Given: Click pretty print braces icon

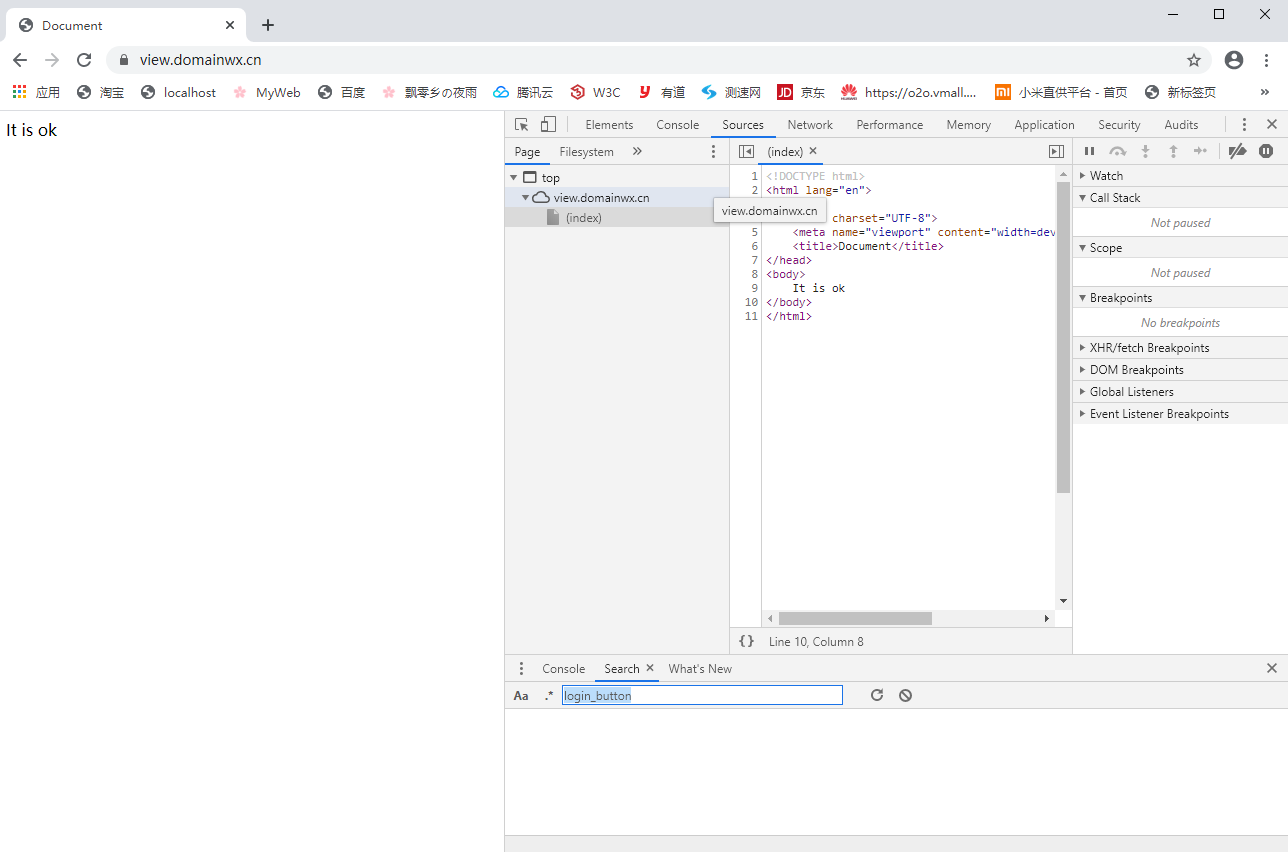Looking at the screenshot, I should (746, 641).
